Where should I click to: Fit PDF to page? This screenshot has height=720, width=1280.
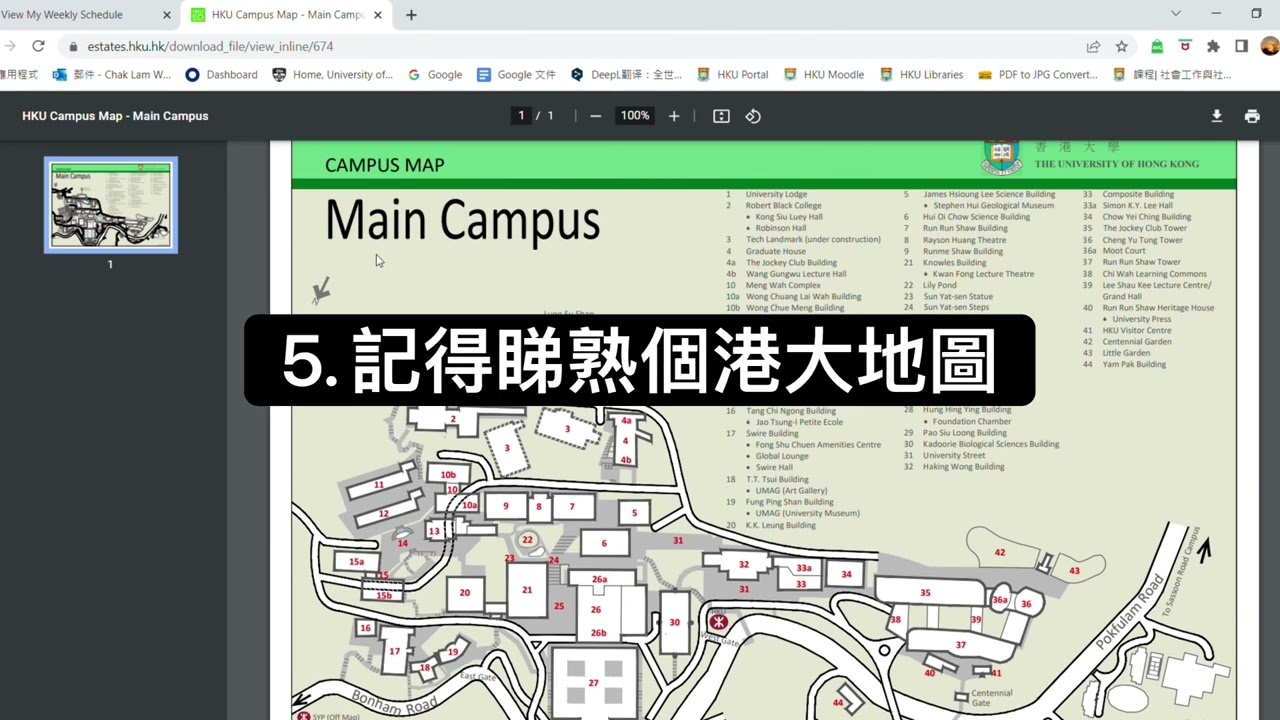pos(721,116)
